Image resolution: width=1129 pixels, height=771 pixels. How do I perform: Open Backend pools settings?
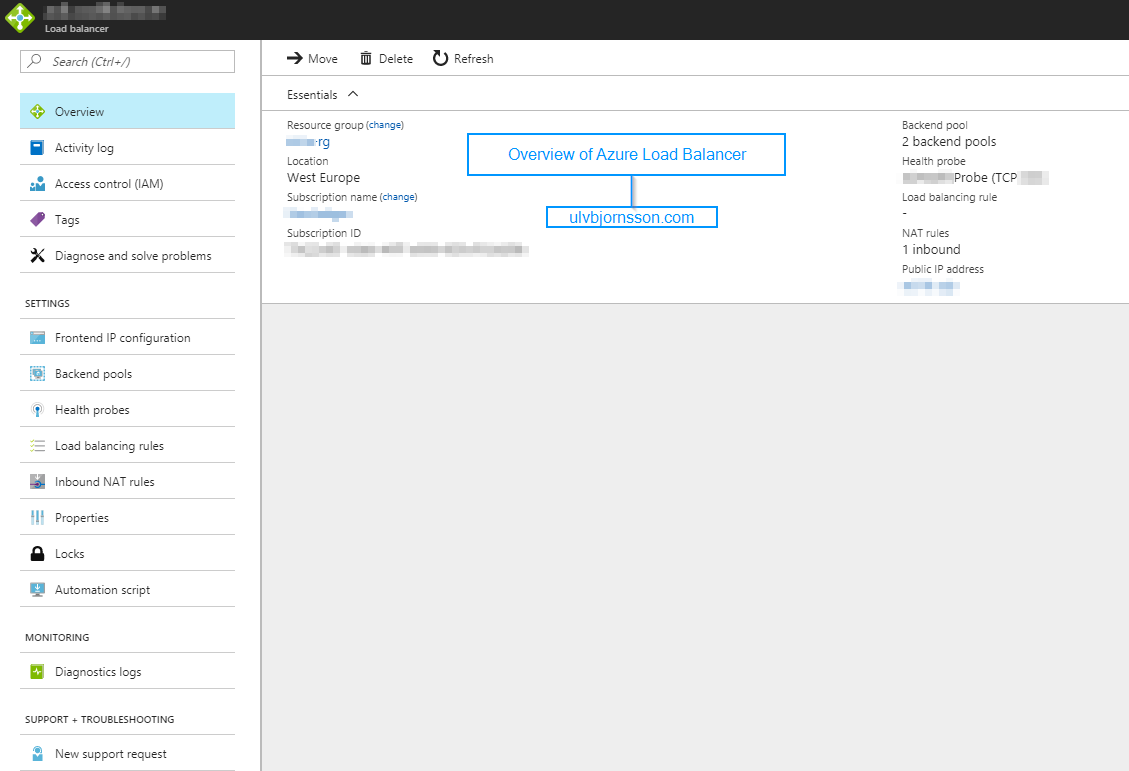127,374
